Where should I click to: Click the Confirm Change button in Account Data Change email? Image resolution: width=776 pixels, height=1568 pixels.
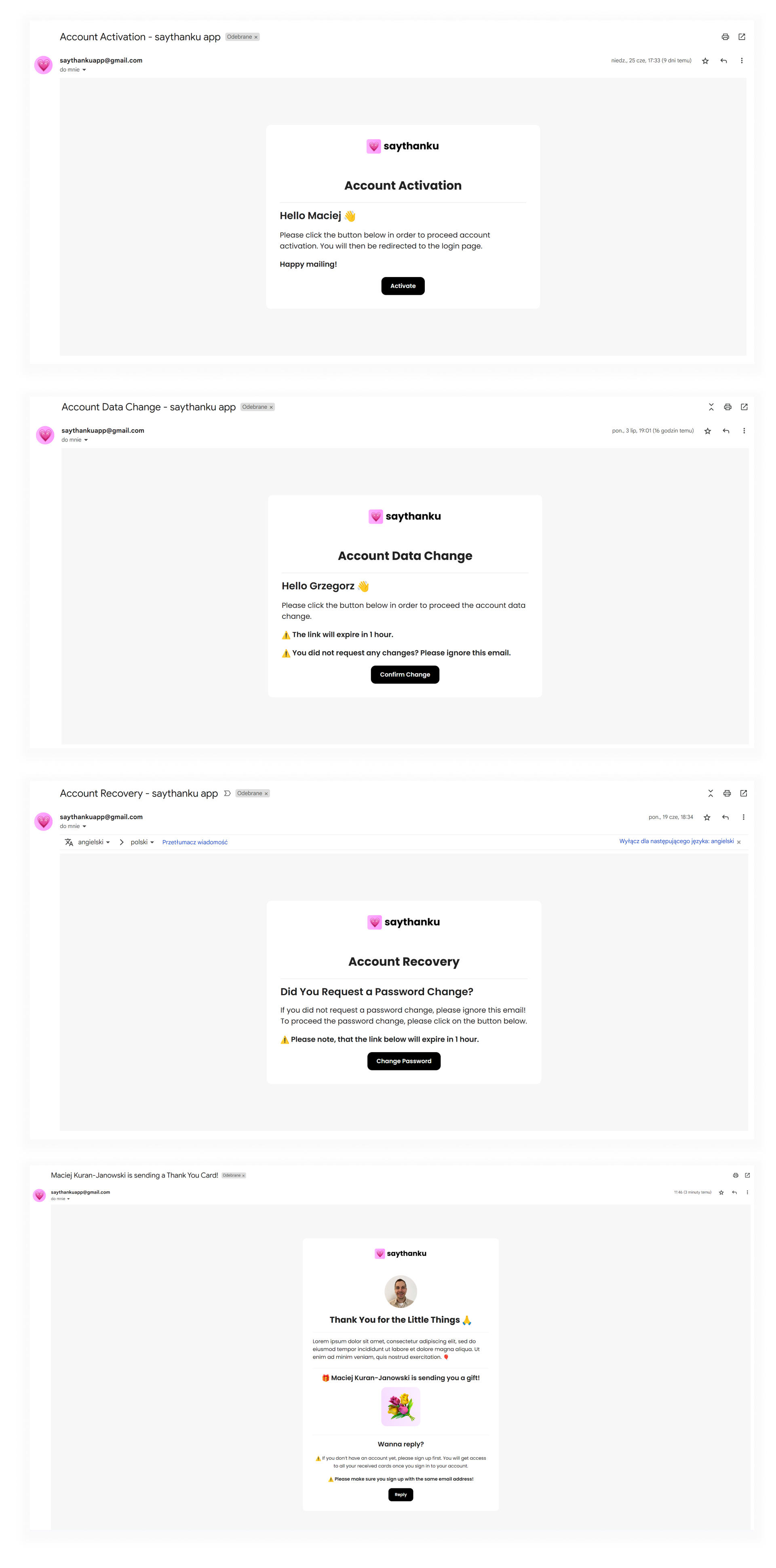pos(405,674)
